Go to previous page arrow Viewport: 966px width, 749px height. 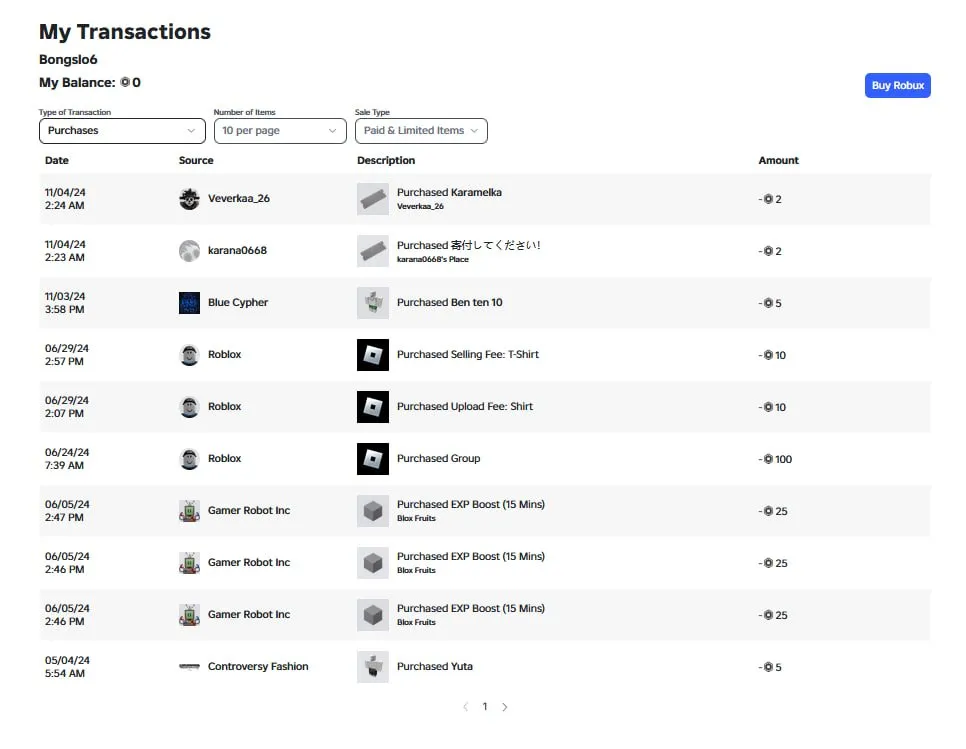tap(466, 706)
